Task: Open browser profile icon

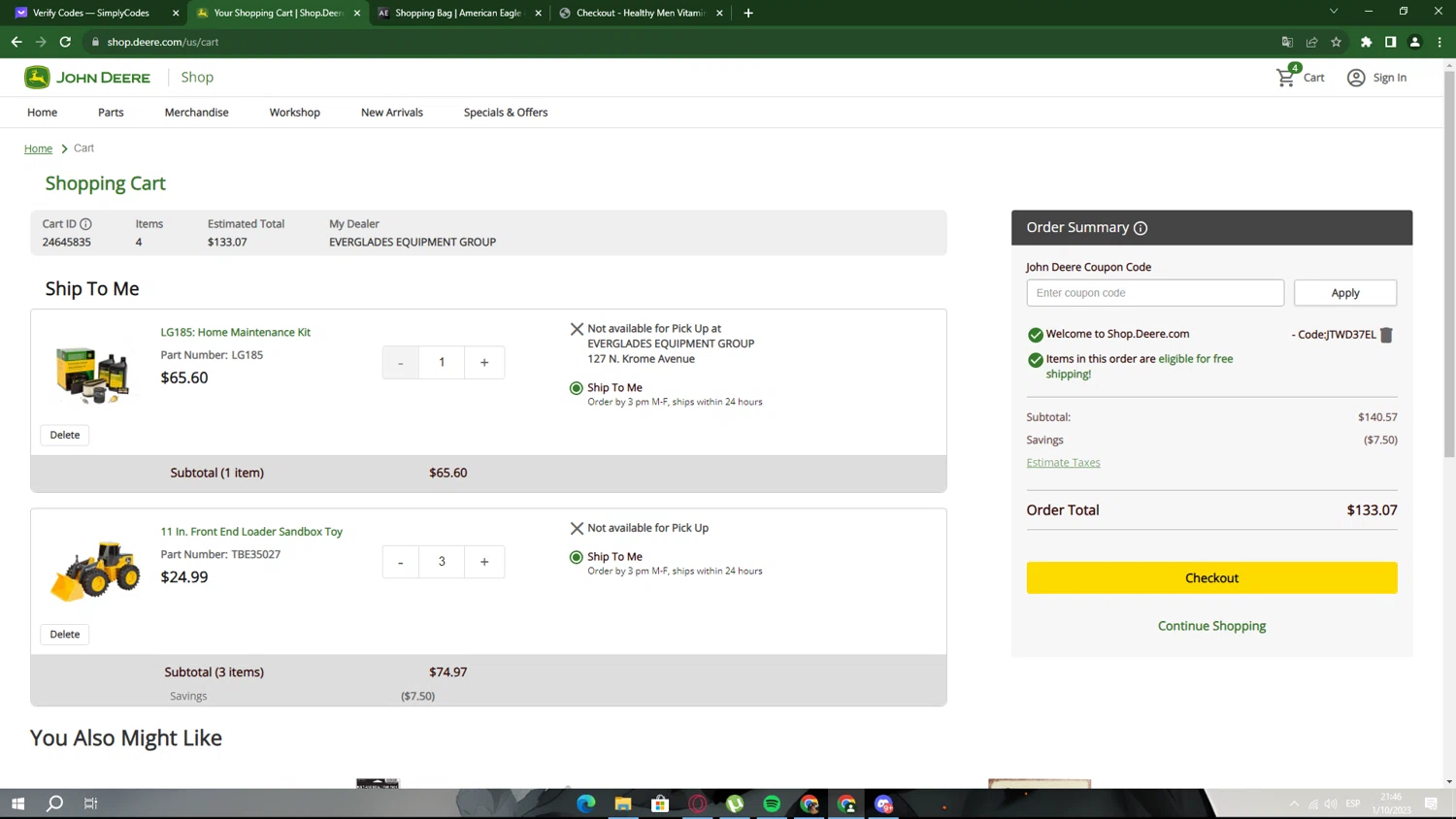Action: point(1414,42)
